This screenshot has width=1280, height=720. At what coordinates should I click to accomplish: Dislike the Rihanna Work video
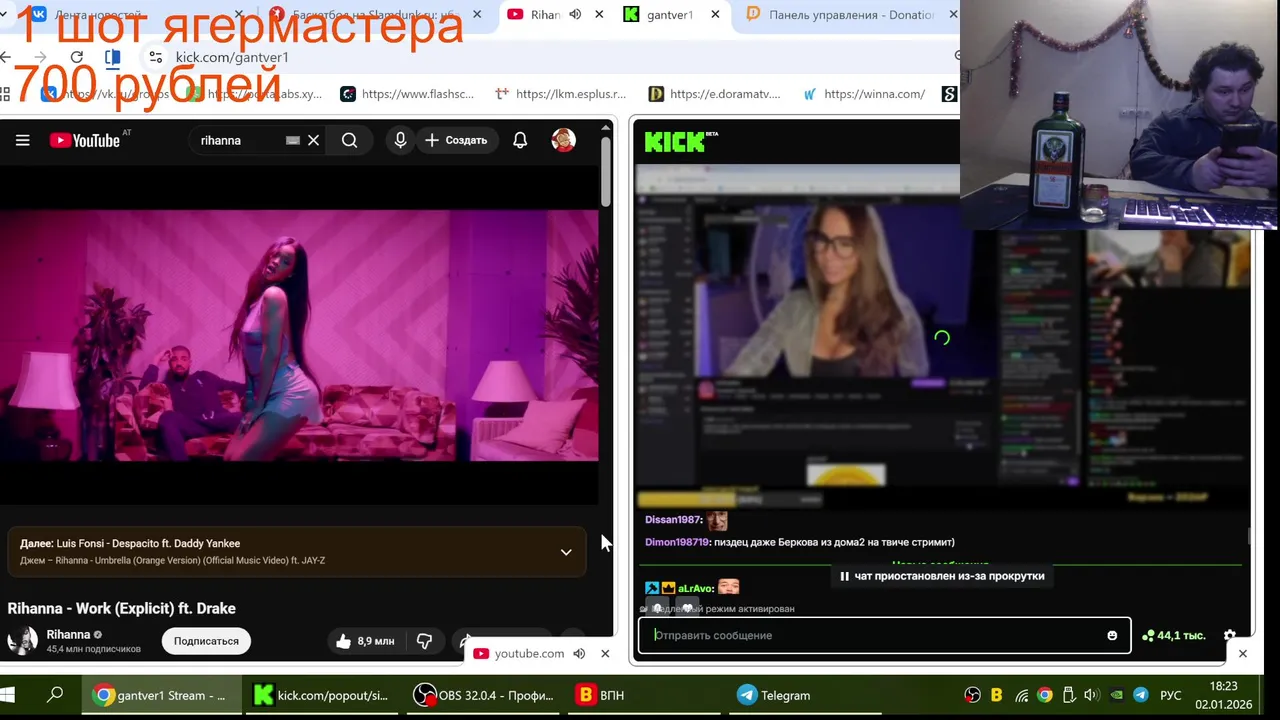point(424,641)
